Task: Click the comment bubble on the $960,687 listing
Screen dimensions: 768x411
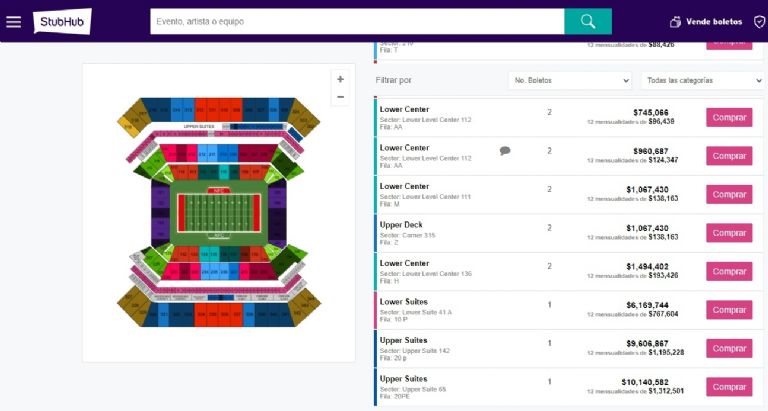Action: click(505, 151)
